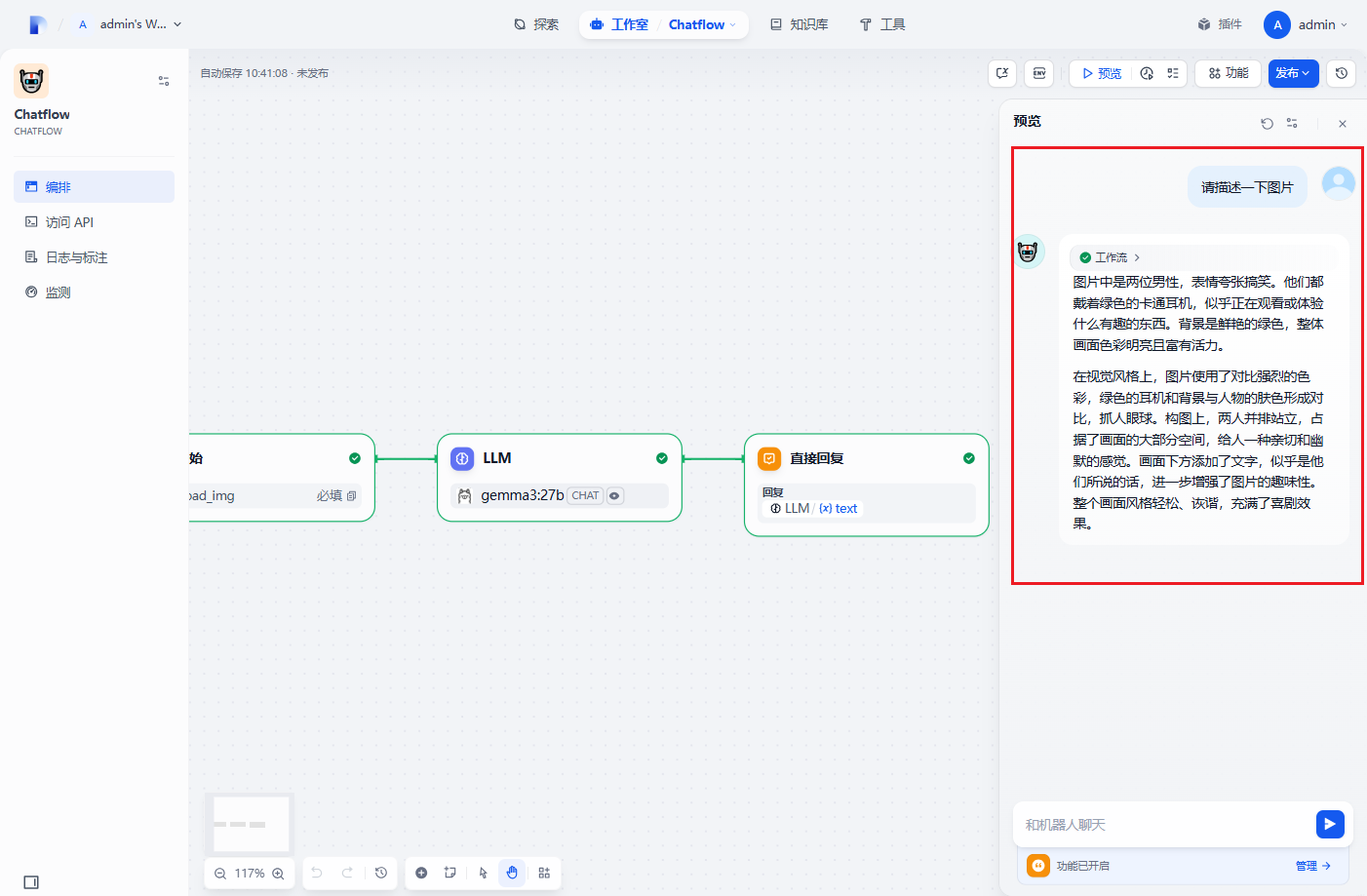Image resolution: width=1367 pixels, height=896 pixels.
Task: Open 管理 link in the features bar
Action: (x=1313, y=866)
